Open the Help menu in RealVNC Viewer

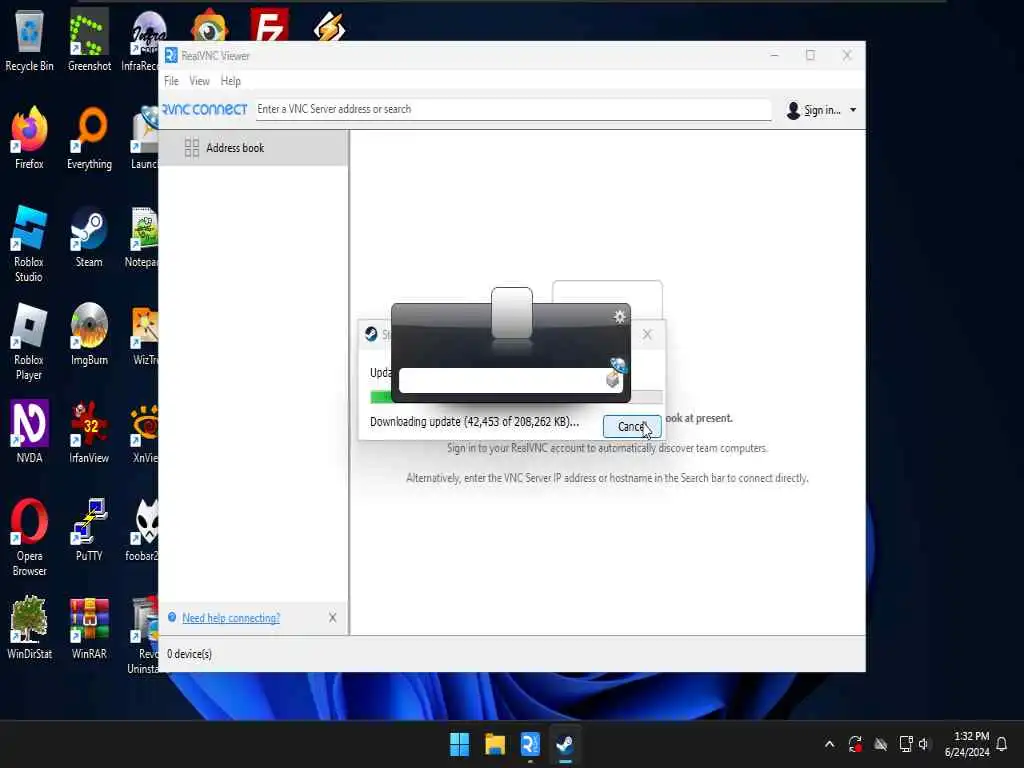click(x=231, y=81)
